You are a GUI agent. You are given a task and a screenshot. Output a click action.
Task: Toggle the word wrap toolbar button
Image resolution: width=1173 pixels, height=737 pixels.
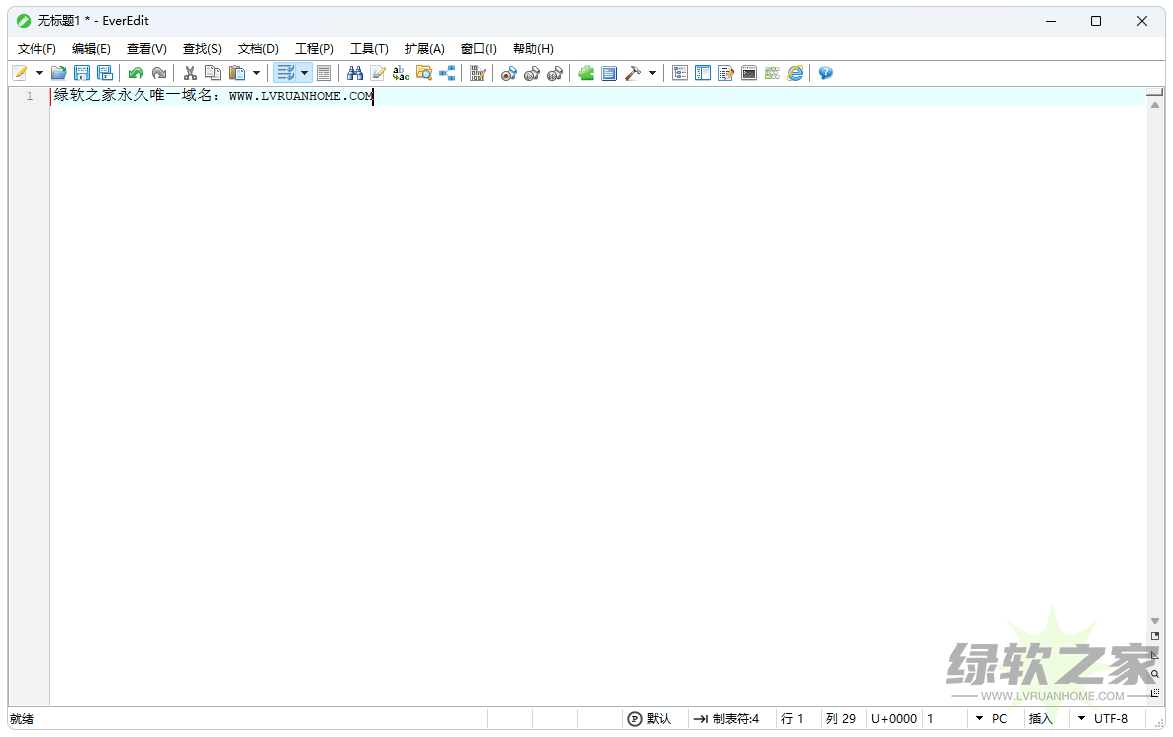285,73
